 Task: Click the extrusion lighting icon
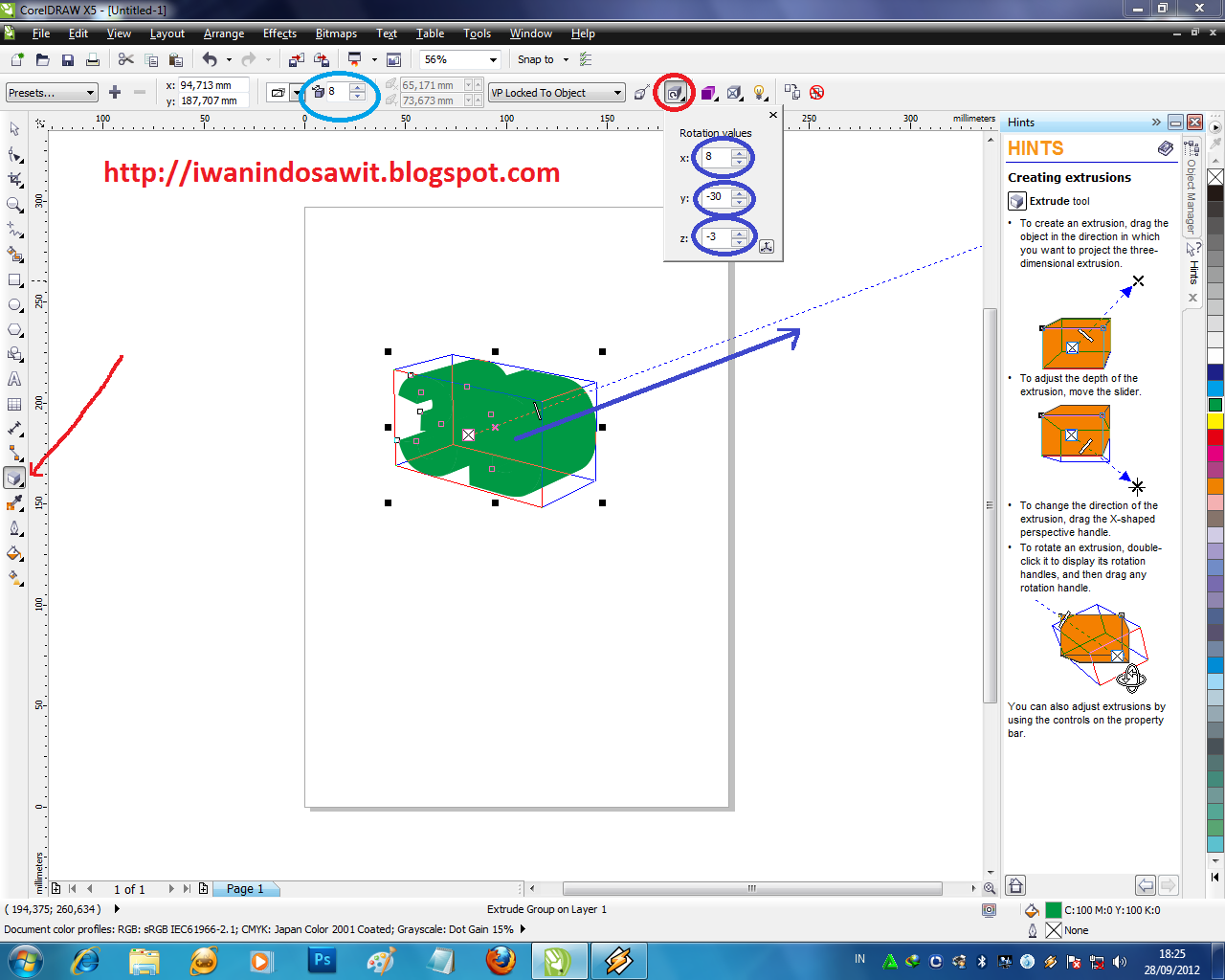[x=759, y=92]
